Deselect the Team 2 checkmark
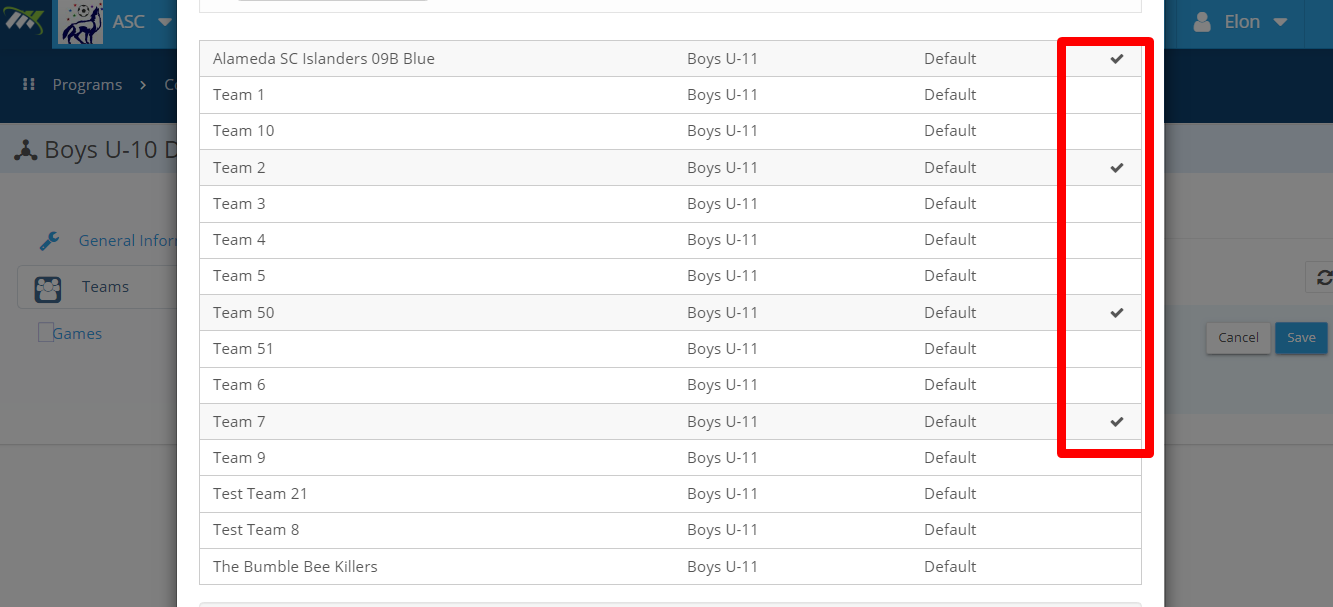The height and width of the screenshot is (607, 1333). (1117, 168)
